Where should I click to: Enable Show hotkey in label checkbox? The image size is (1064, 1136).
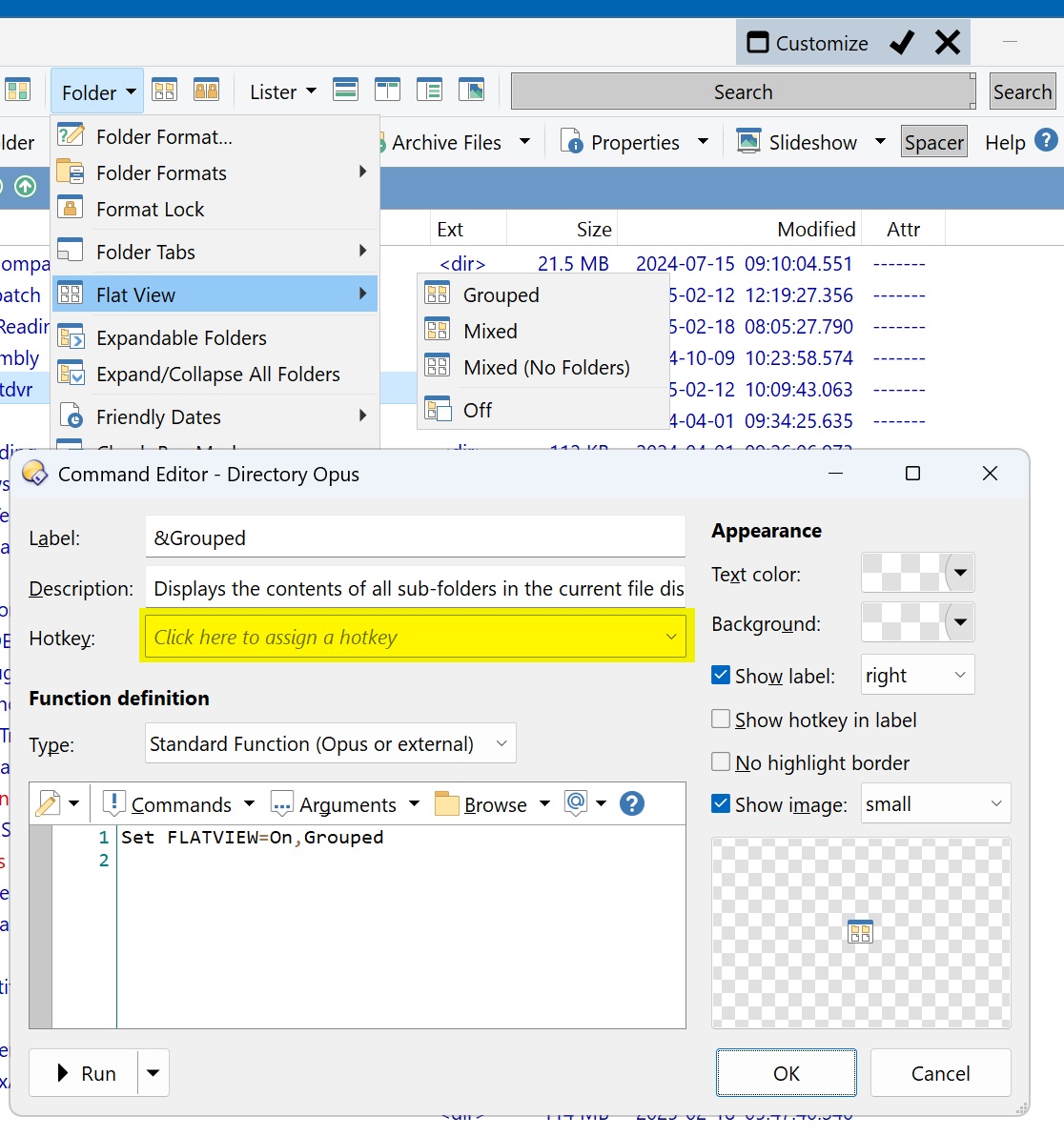tap(721, 719)
